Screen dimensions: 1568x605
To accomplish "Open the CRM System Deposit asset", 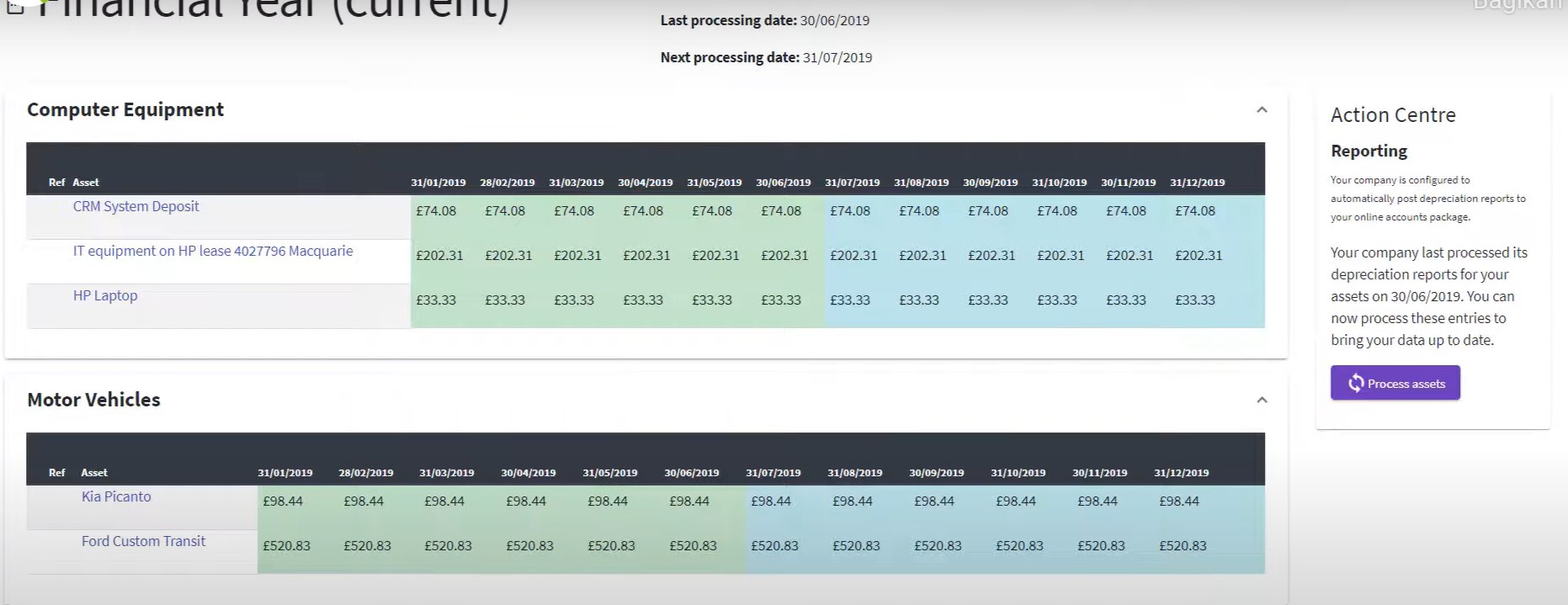I will coord(136,207).
